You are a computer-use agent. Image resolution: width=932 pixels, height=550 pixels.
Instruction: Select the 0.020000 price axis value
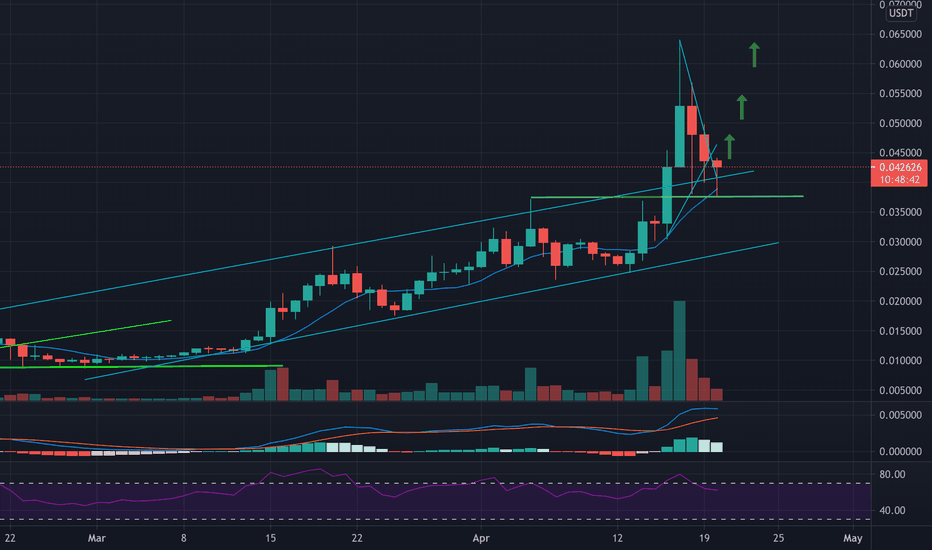click(900, 301)
